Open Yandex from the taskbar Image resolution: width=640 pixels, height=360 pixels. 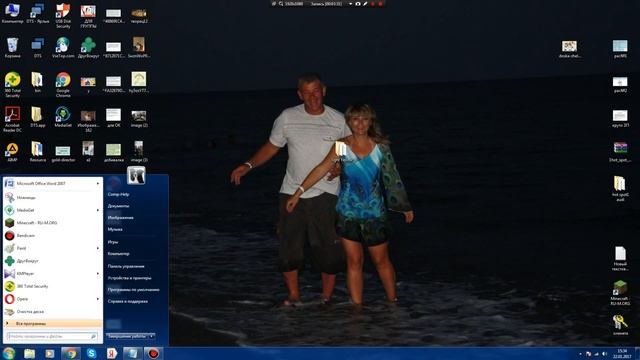pyautogui.click(x=112, y=353)
